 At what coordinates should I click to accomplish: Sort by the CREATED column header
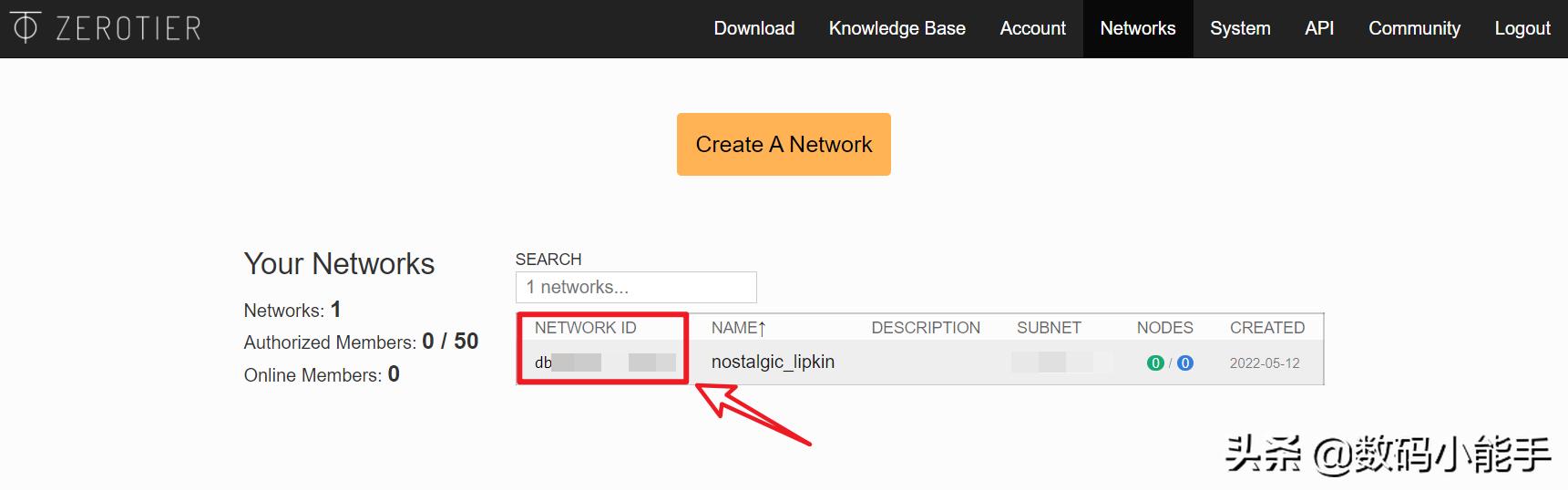tap(1266, 328)
